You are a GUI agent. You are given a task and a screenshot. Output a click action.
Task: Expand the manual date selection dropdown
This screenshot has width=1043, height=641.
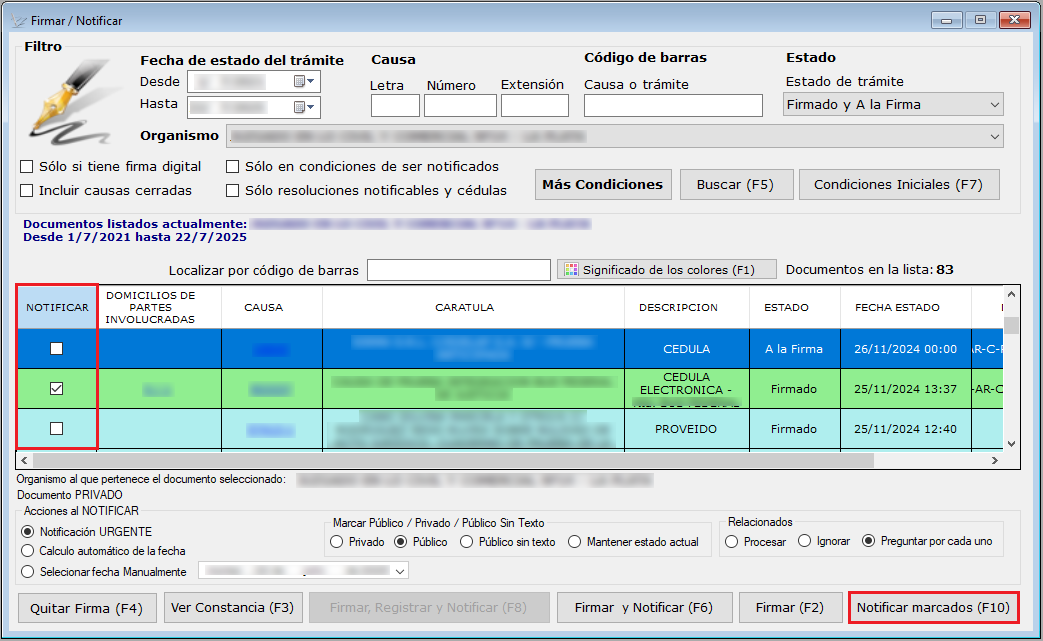coord(400,571)
